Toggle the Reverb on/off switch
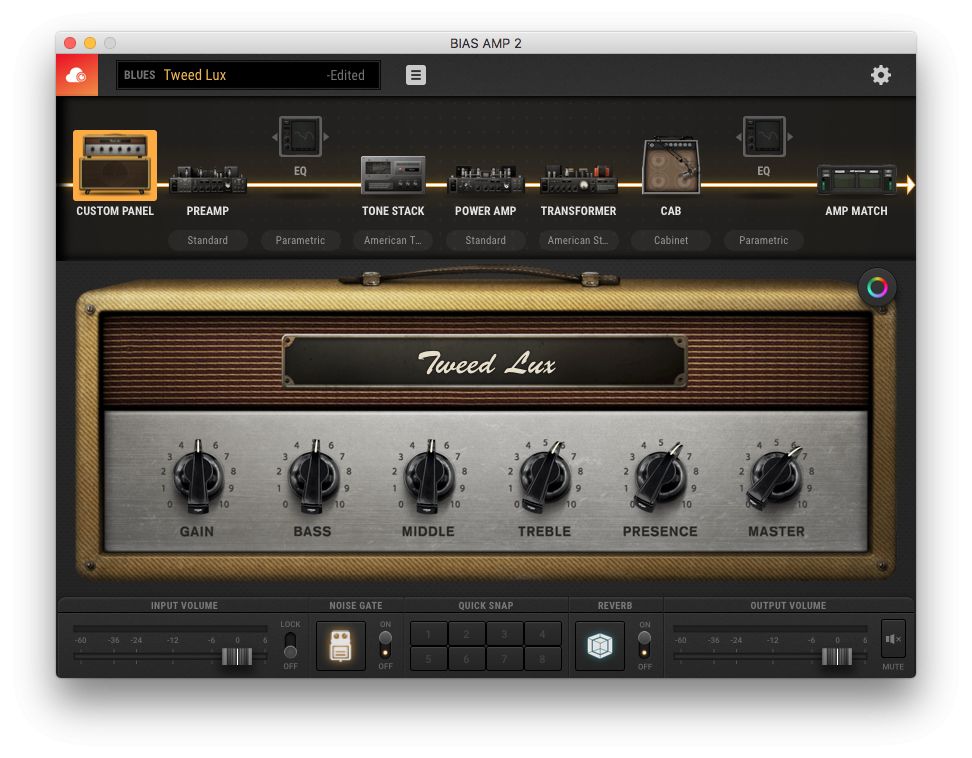Screen dimensions: 972x758 click(x=644, y=645)
